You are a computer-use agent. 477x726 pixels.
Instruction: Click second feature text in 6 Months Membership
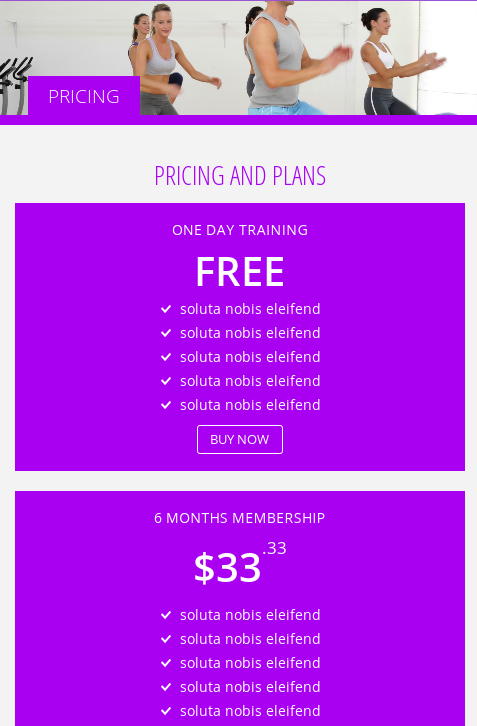(x=250, y=639)
